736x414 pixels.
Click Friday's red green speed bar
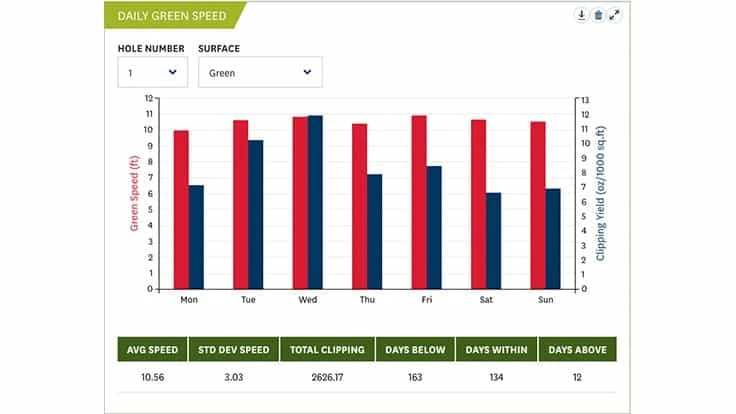[419, 202]
